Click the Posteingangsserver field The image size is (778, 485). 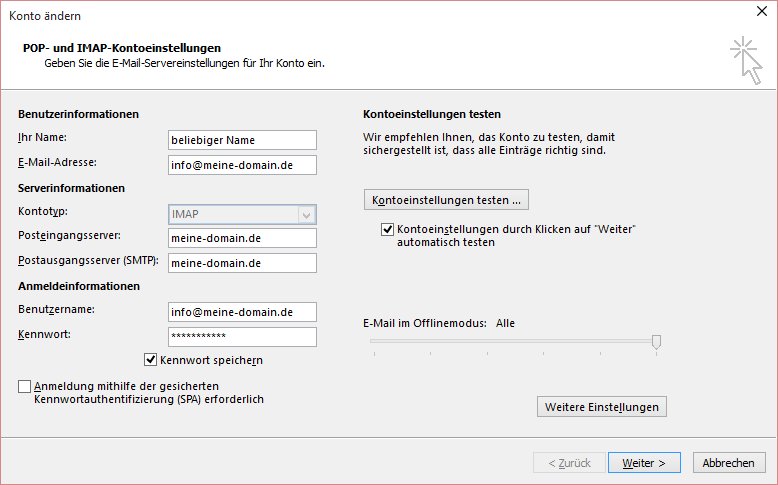pos(242,238)
